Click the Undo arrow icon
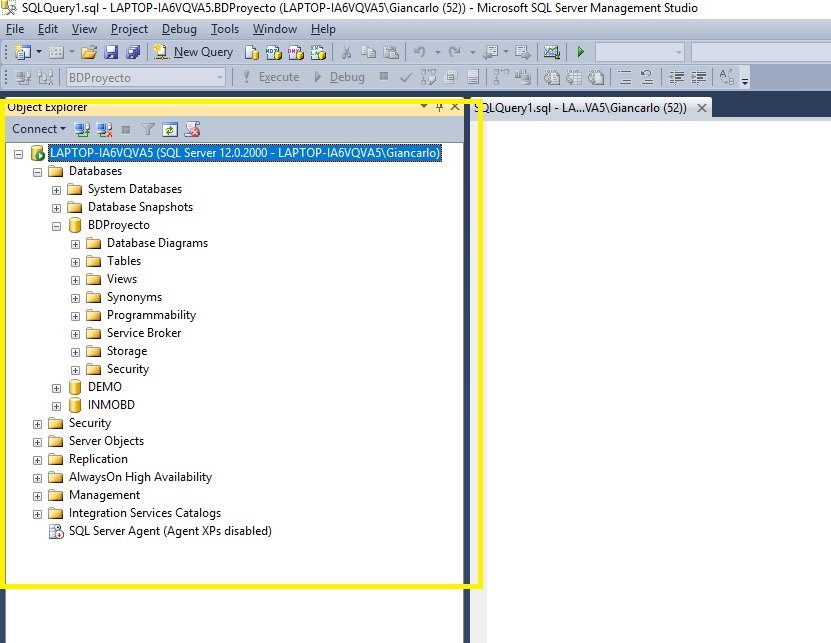This screenshot has width=831, height=643. (420, 52)
